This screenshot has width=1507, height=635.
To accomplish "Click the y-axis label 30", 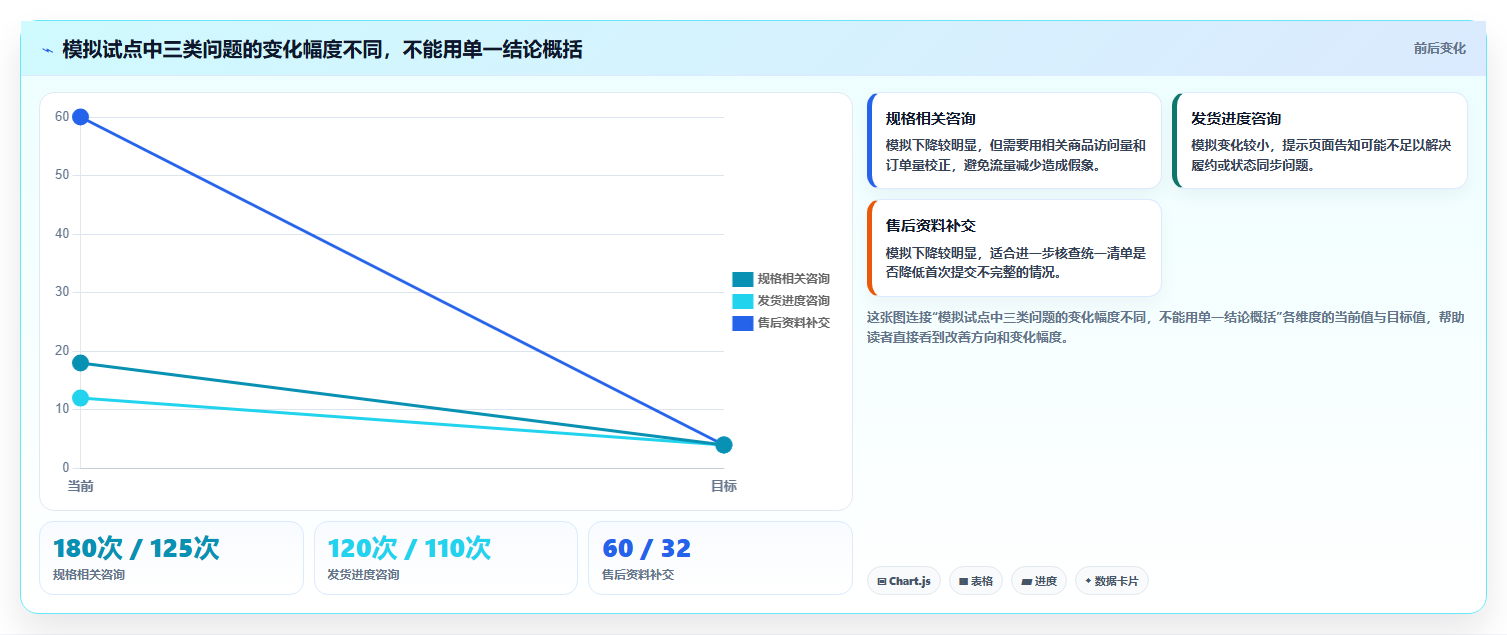I will (x=62, y=292).
